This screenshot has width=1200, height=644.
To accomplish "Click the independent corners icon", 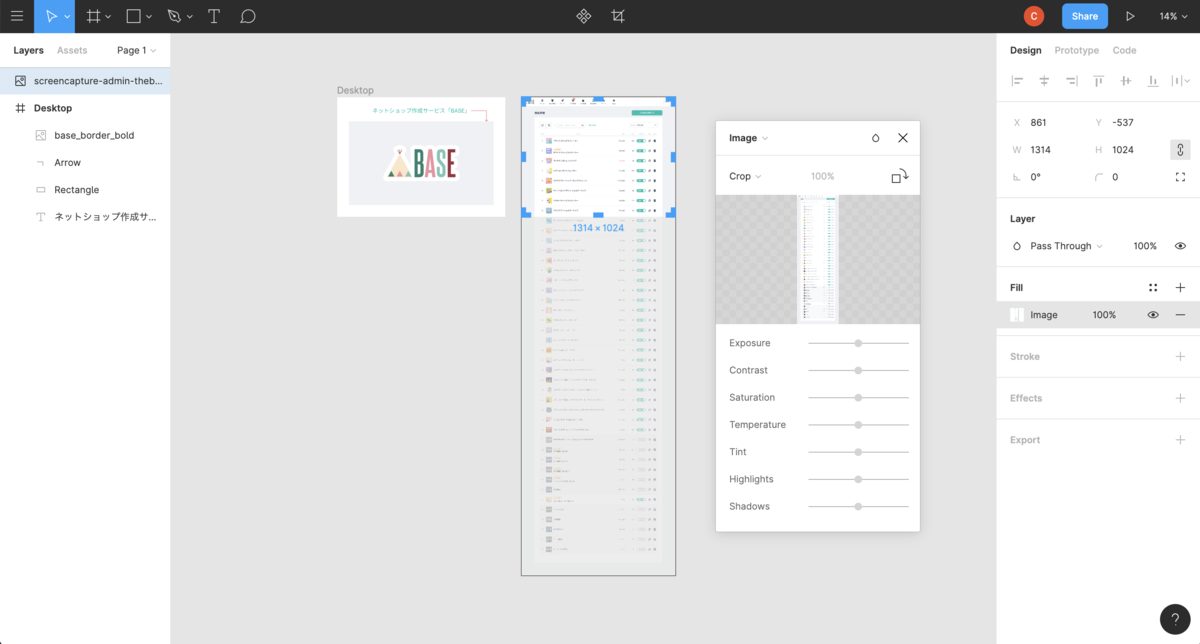I will click(x=1180, y=177).
